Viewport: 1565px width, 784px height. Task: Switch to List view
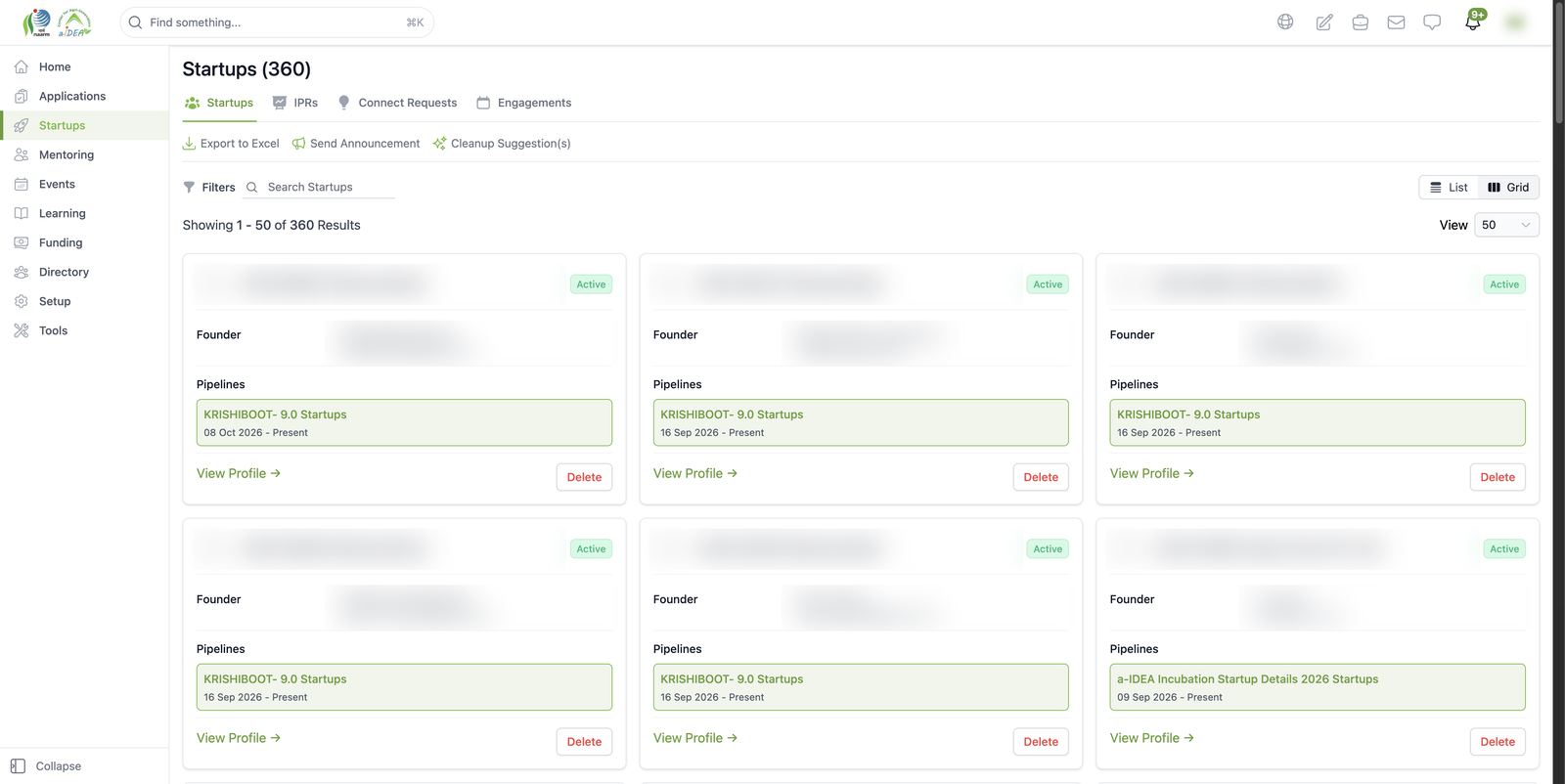click(1449, 187)
